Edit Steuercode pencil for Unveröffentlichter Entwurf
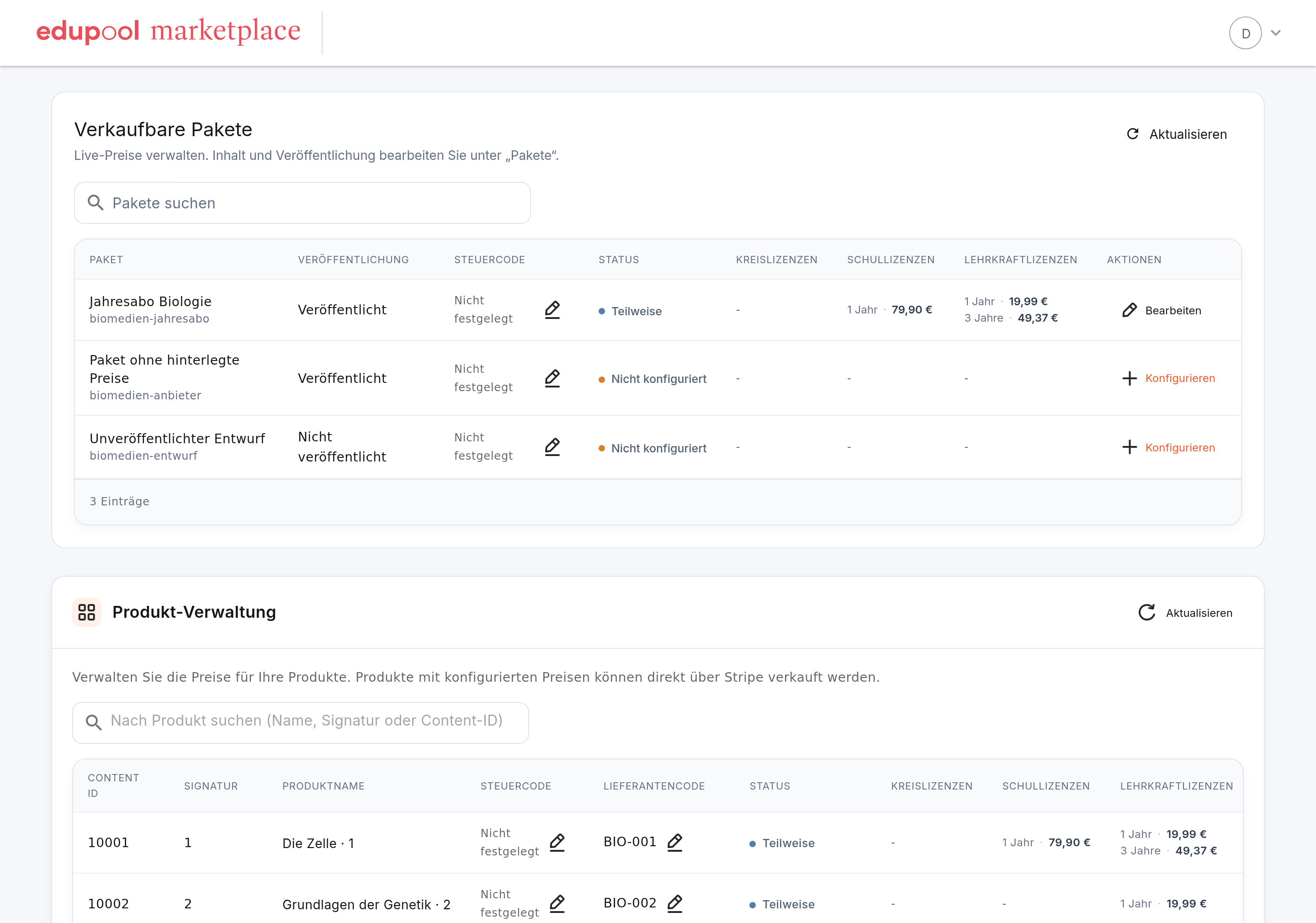The image size is (1316, 923). point(552,446)
